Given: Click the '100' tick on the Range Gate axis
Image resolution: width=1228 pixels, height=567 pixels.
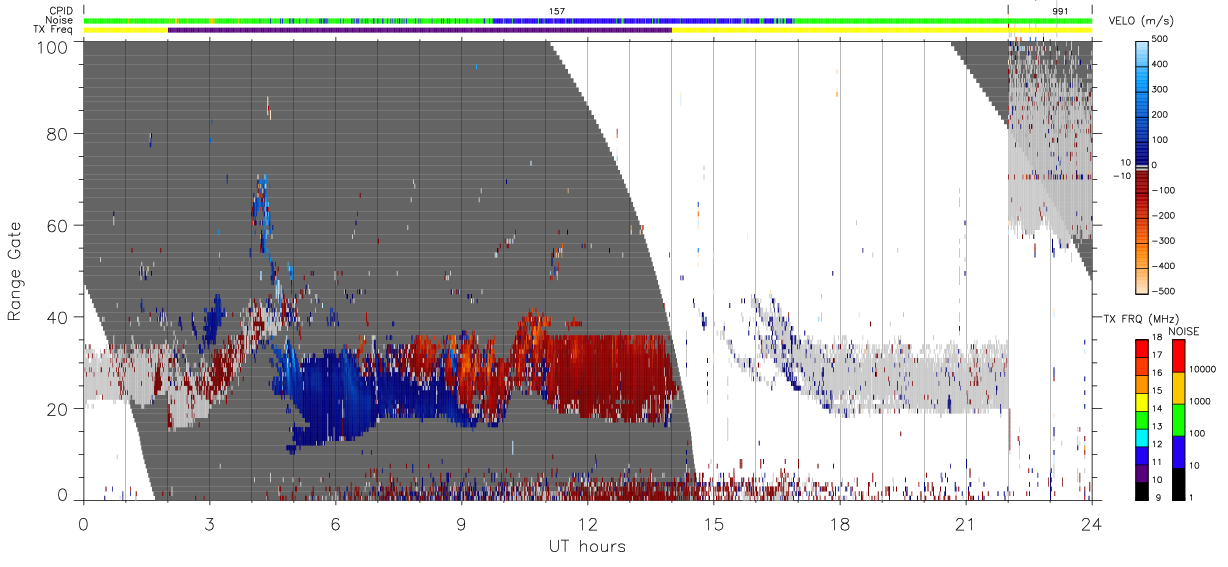Looking at the screenshot, I should 54,47.
